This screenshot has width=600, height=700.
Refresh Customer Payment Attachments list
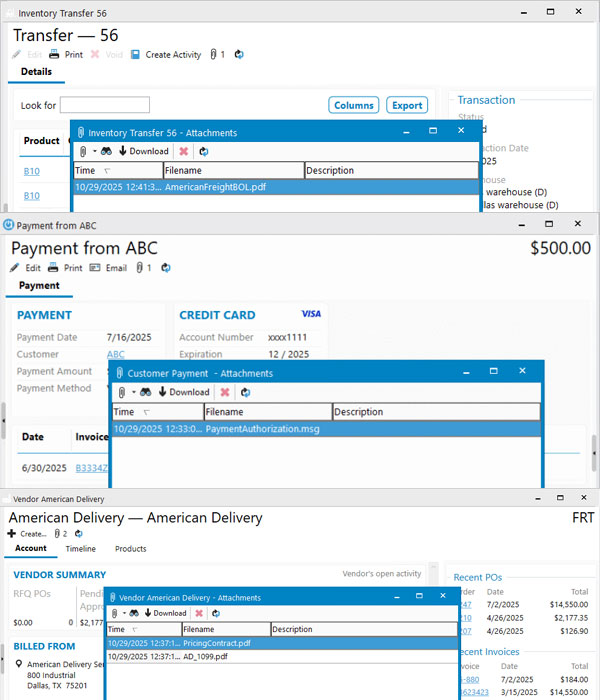(246, 392)
